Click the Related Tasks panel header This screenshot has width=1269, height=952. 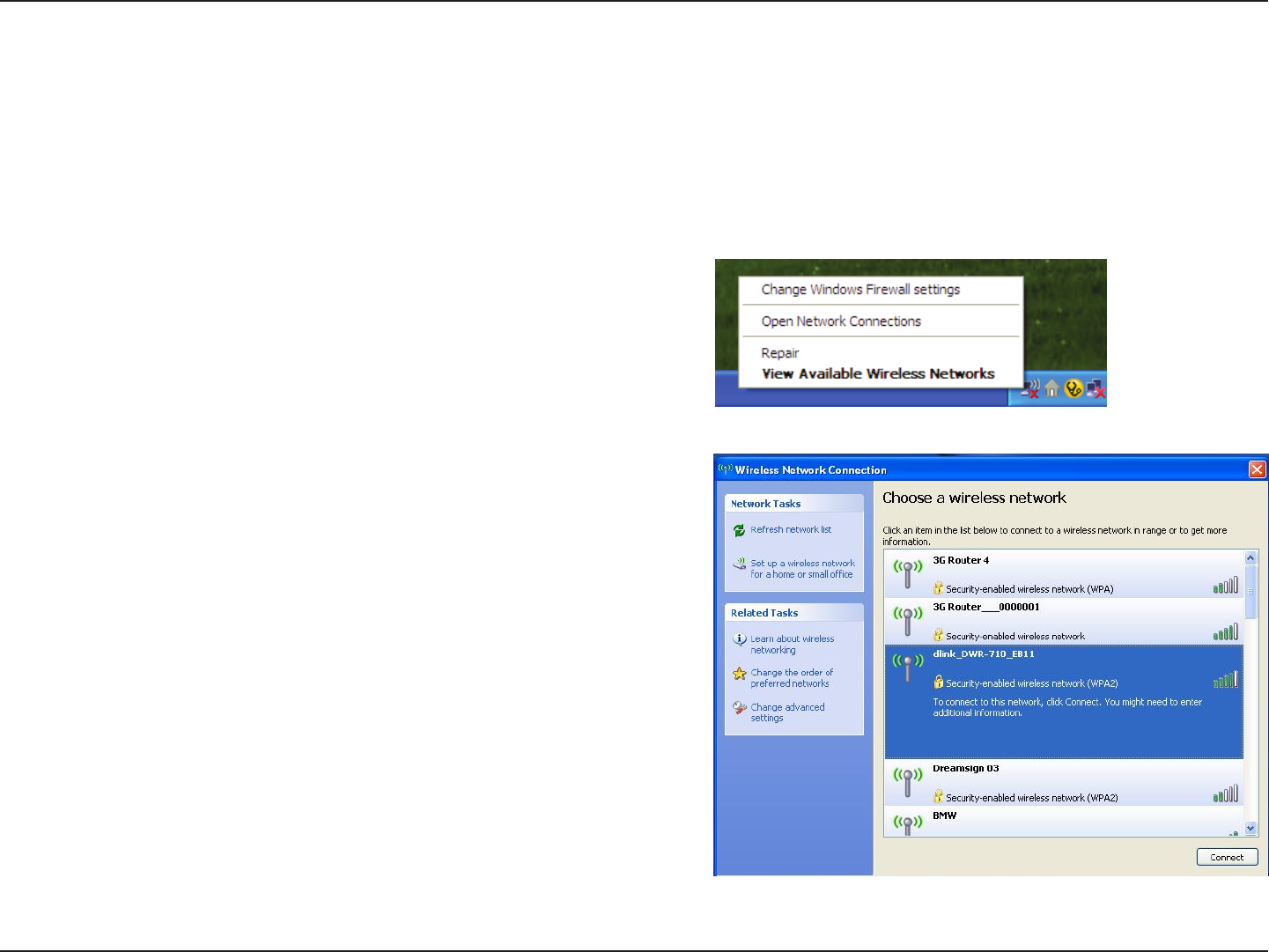[794, 613]
